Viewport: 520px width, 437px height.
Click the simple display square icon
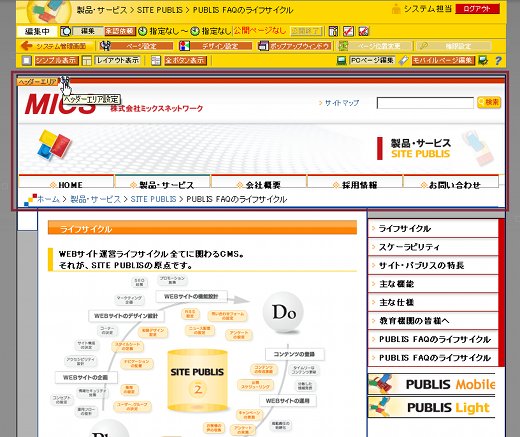[27, 60]
